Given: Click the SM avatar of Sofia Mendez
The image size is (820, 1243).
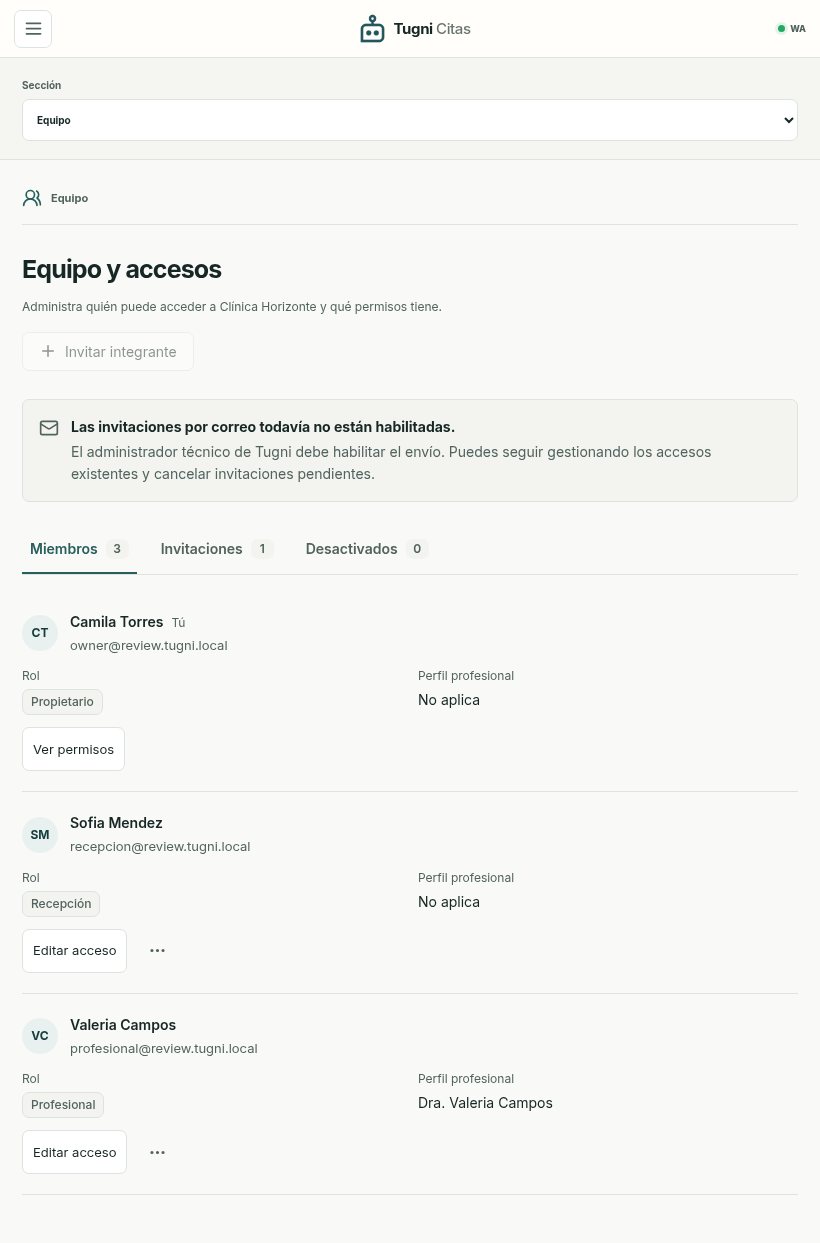Looking at the screenshot, I should (x=40, y=835).
